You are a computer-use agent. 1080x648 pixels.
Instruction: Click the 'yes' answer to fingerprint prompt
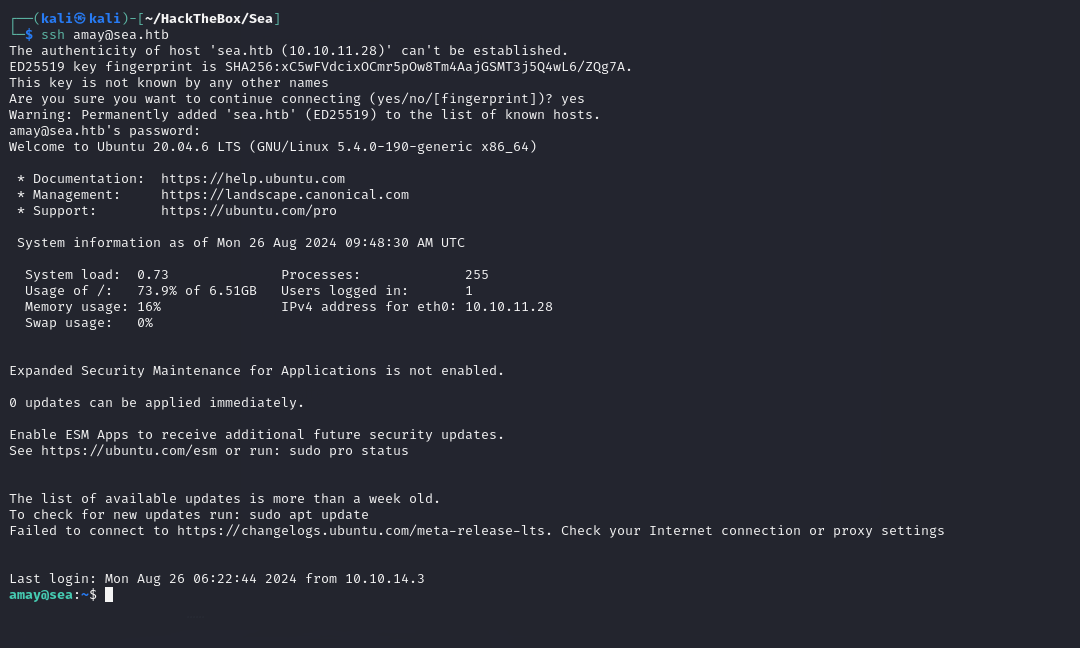[x=572, y=98]
